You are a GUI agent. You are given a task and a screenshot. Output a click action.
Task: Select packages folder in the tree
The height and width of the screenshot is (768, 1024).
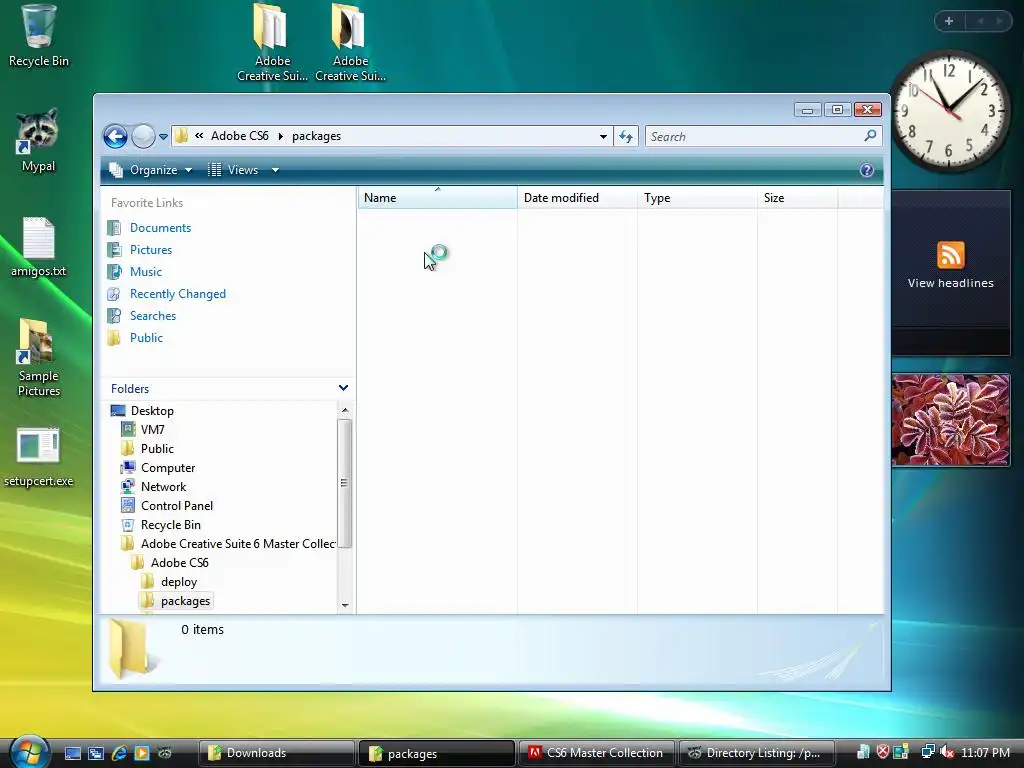[185, 601]
